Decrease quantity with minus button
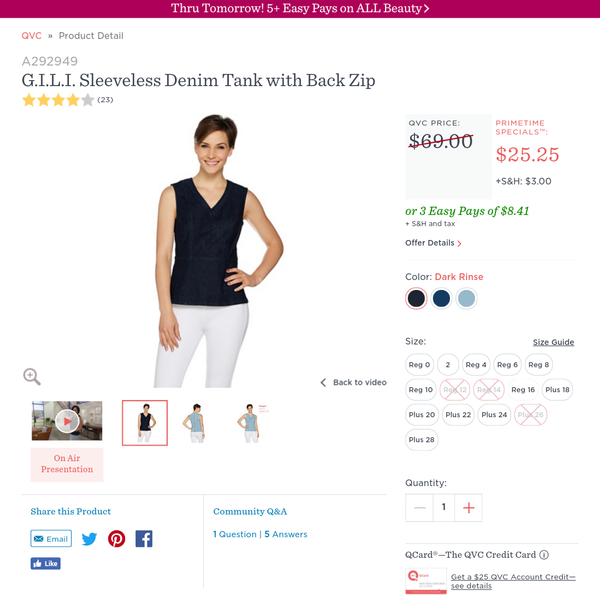The height and width of the screenshot is (600, 600). coord(419,508)
